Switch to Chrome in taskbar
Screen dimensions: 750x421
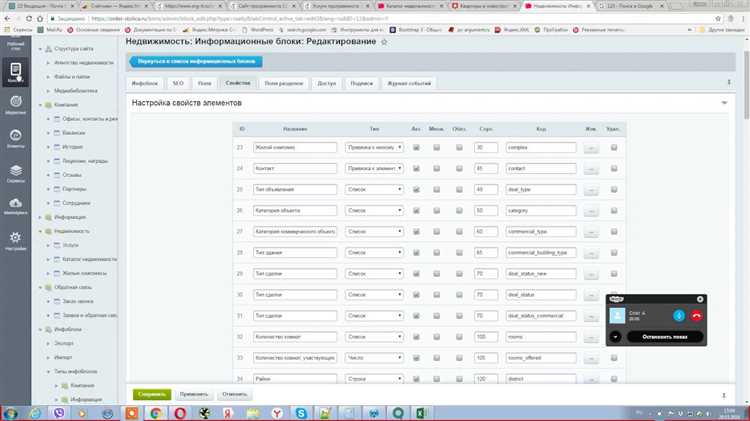[155, 413]
